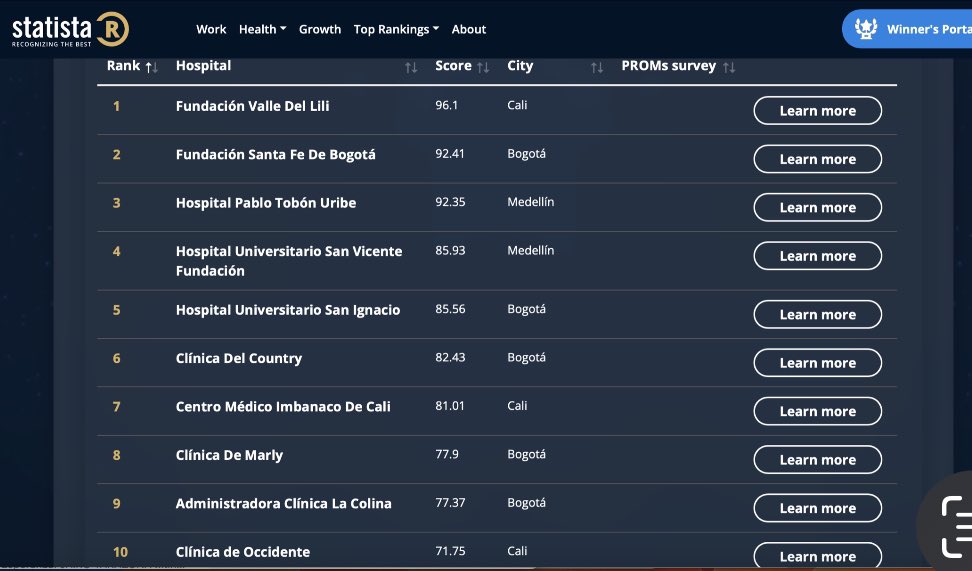Click the City column header

point(520,66)
